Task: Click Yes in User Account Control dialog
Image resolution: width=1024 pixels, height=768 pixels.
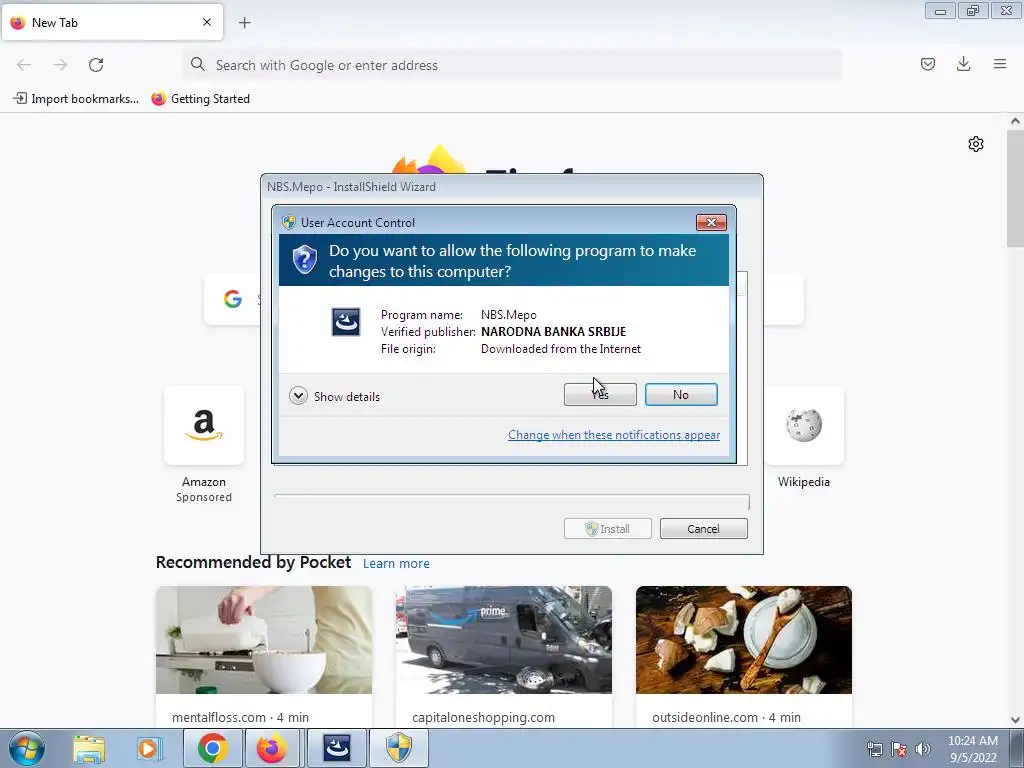Action: [x=600, y=394]
